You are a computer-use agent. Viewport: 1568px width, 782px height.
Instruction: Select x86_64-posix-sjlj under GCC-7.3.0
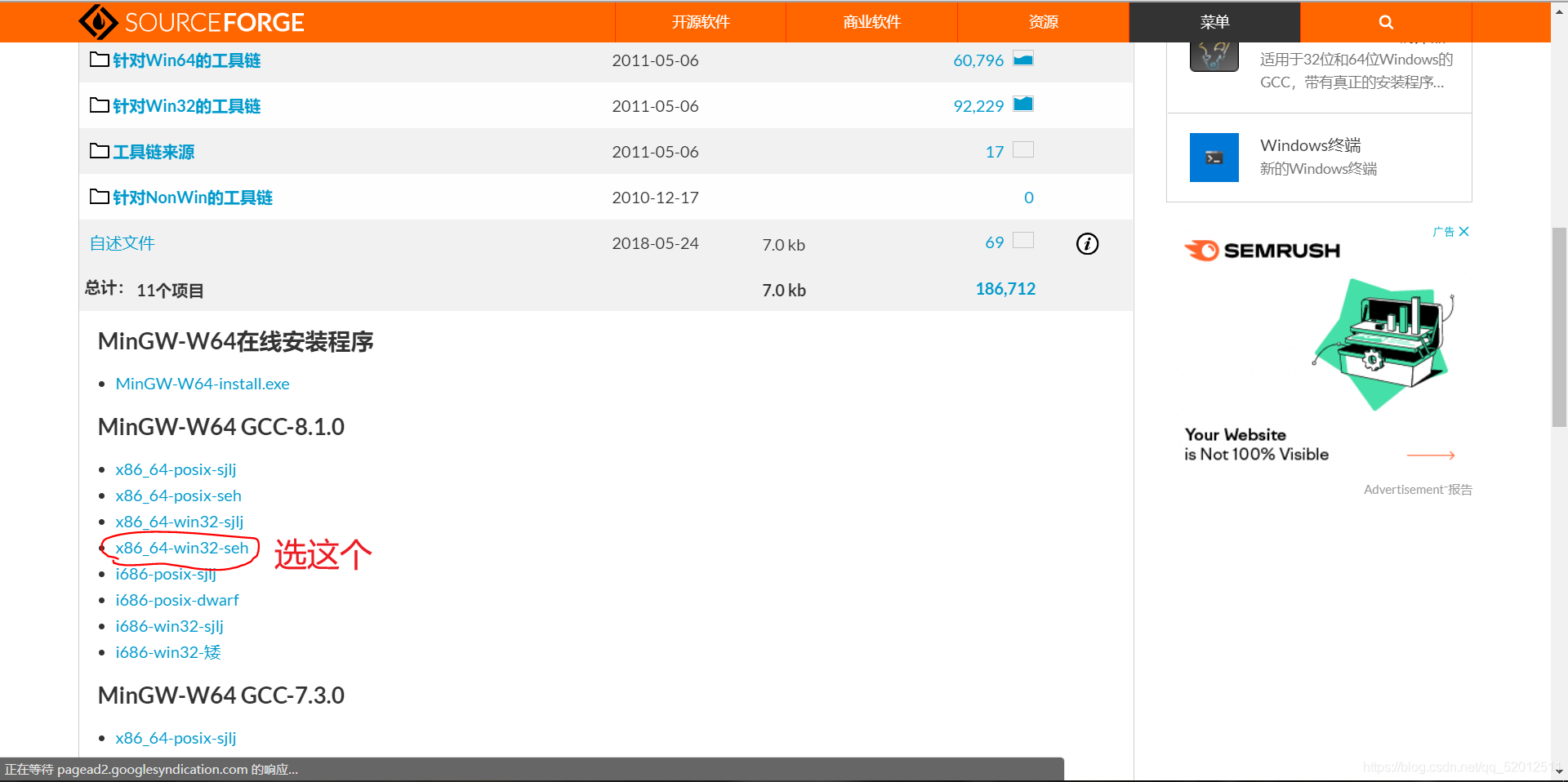176,738
